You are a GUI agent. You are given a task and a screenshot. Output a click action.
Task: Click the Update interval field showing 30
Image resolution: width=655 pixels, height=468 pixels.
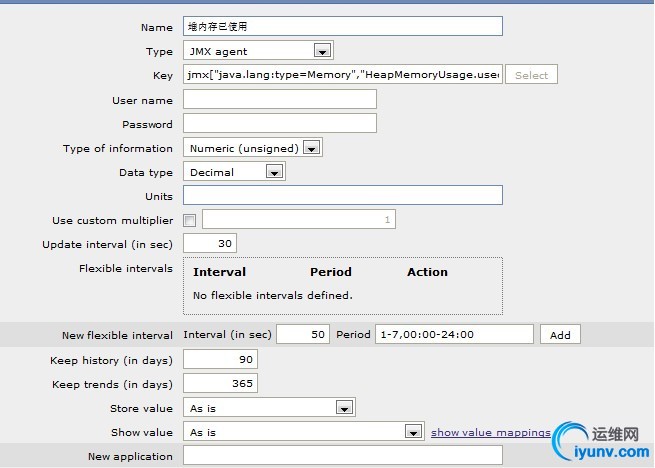coord(210,243)
